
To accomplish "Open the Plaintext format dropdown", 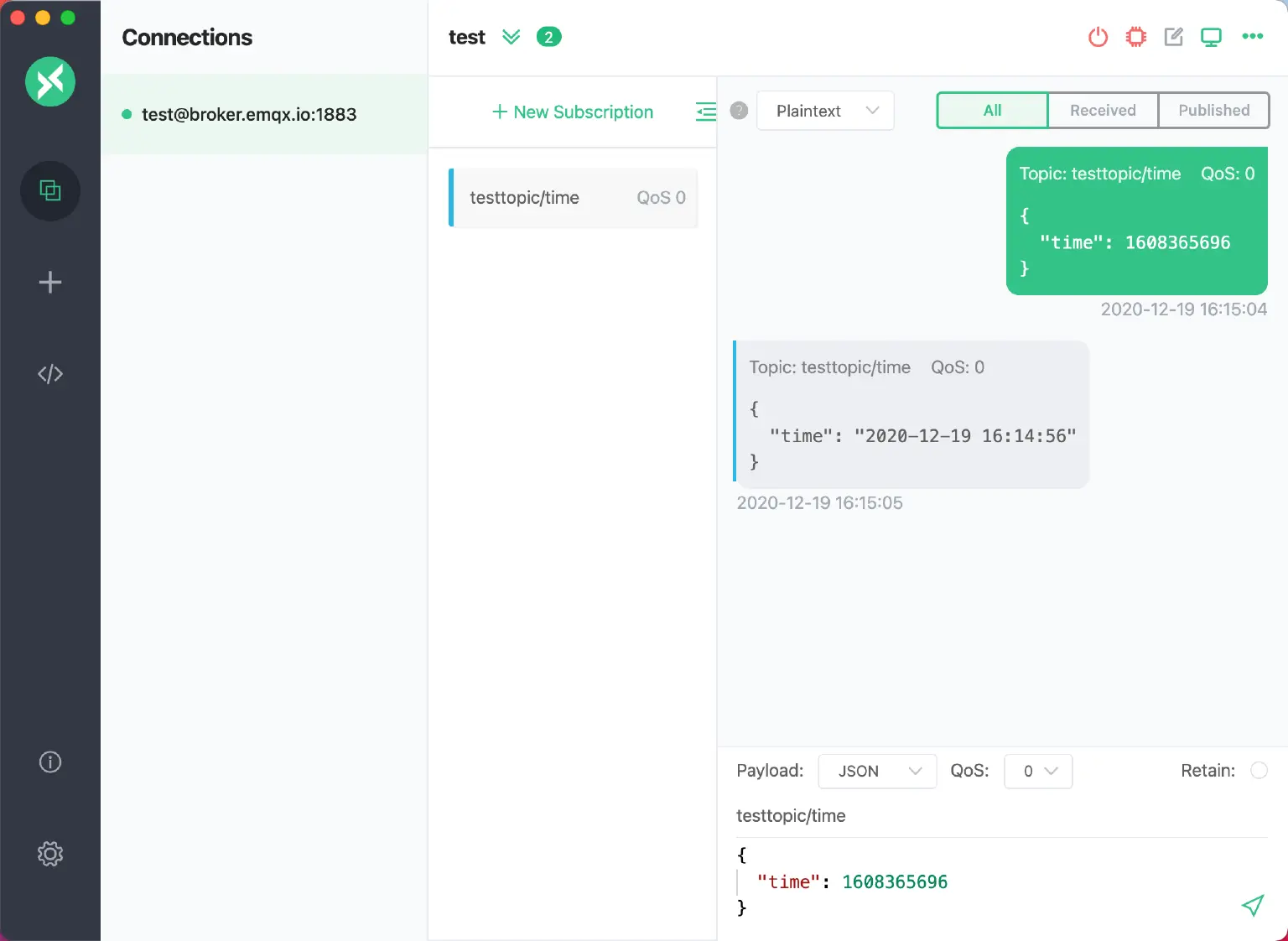I will (x=825, y=111).
